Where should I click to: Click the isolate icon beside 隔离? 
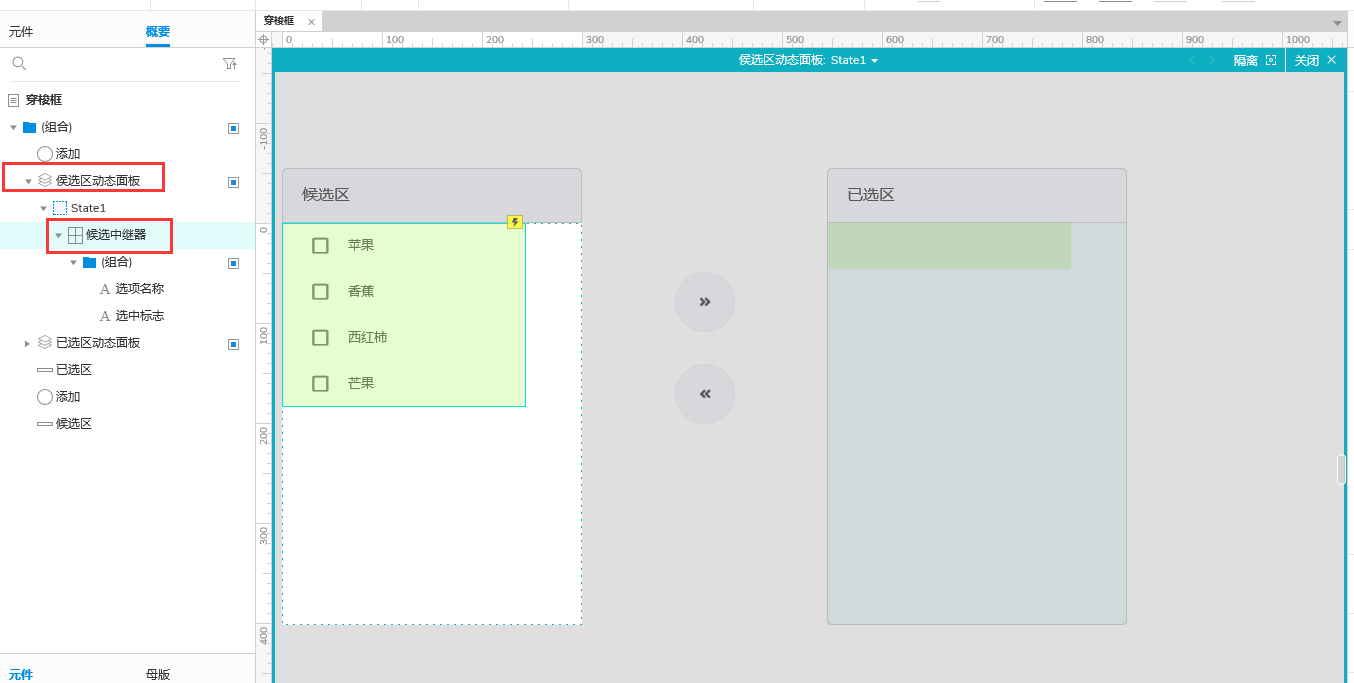(x=1271, y=60)
